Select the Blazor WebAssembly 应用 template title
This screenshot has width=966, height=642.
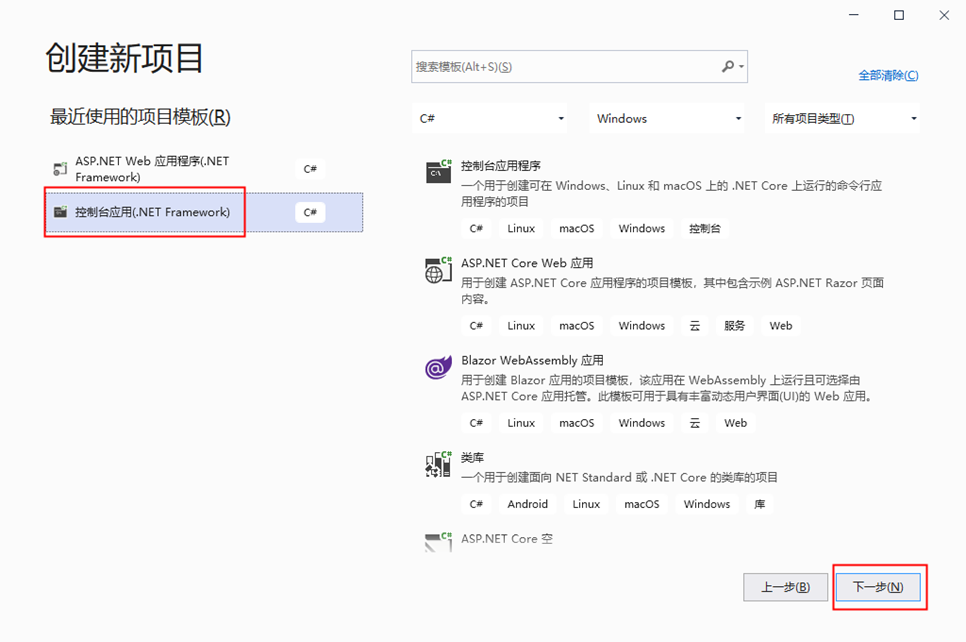click(x=532, y=360)
